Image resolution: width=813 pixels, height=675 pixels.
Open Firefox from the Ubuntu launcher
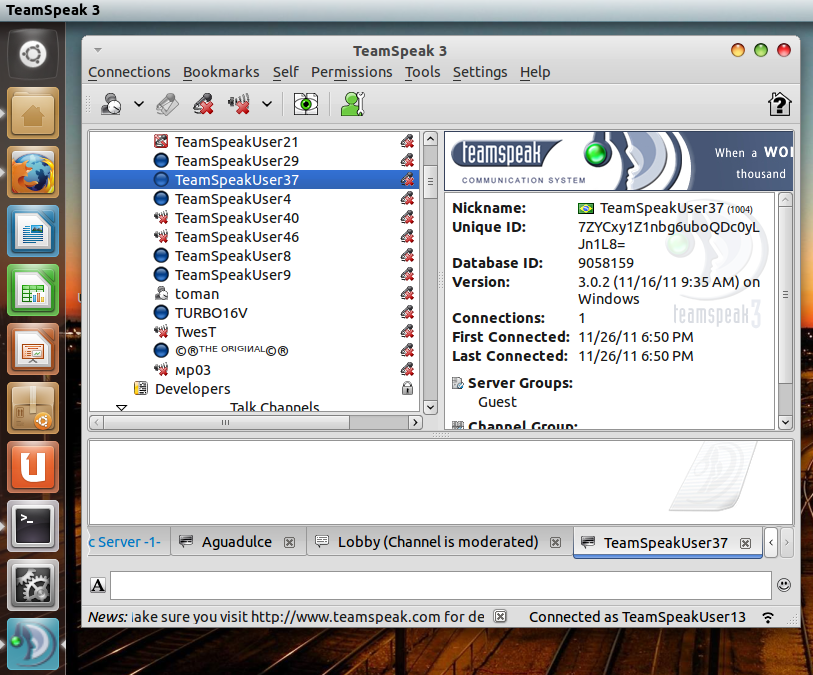click(33, 172)
